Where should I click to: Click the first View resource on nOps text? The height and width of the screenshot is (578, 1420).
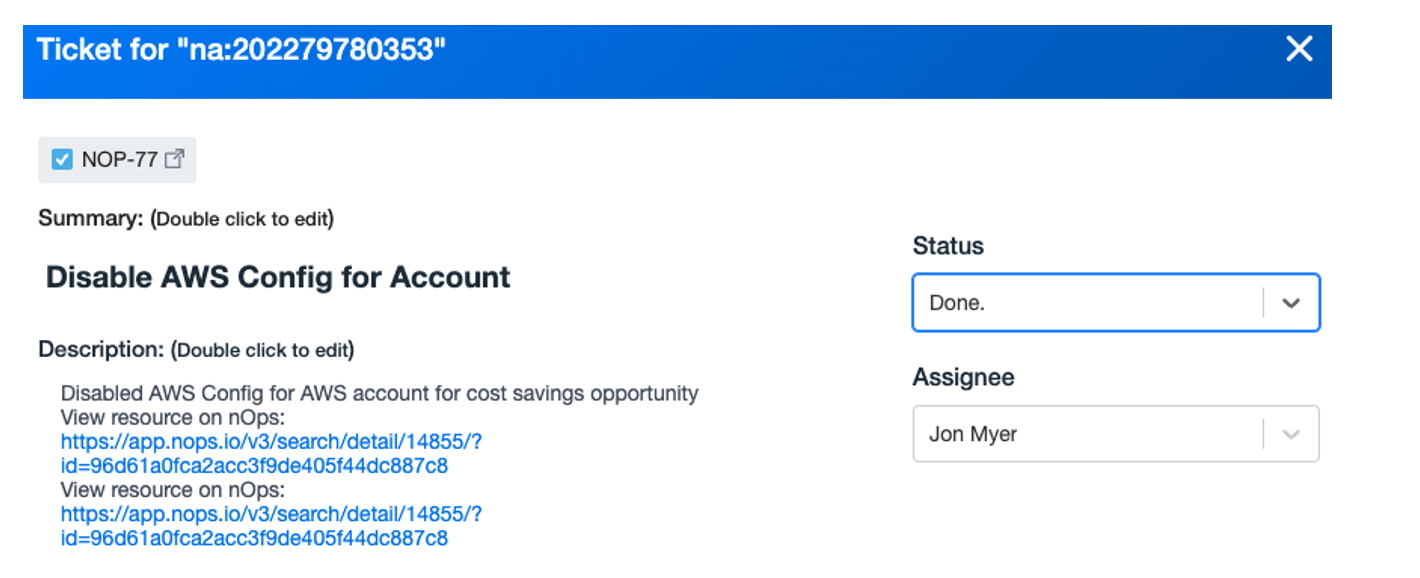[x=173, y=417]
